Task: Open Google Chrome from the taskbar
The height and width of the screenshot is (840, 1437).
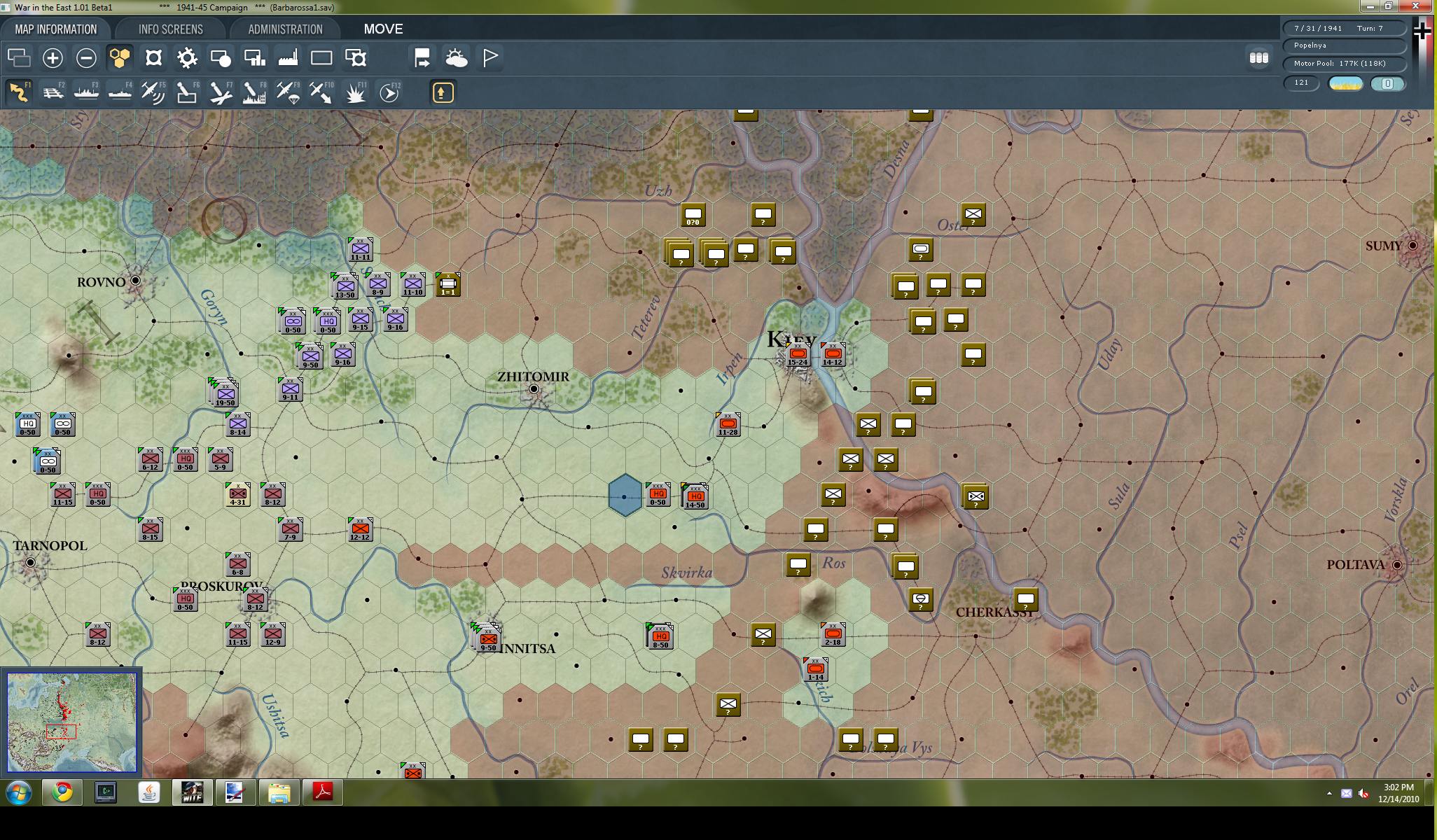Action: (62, 792)
